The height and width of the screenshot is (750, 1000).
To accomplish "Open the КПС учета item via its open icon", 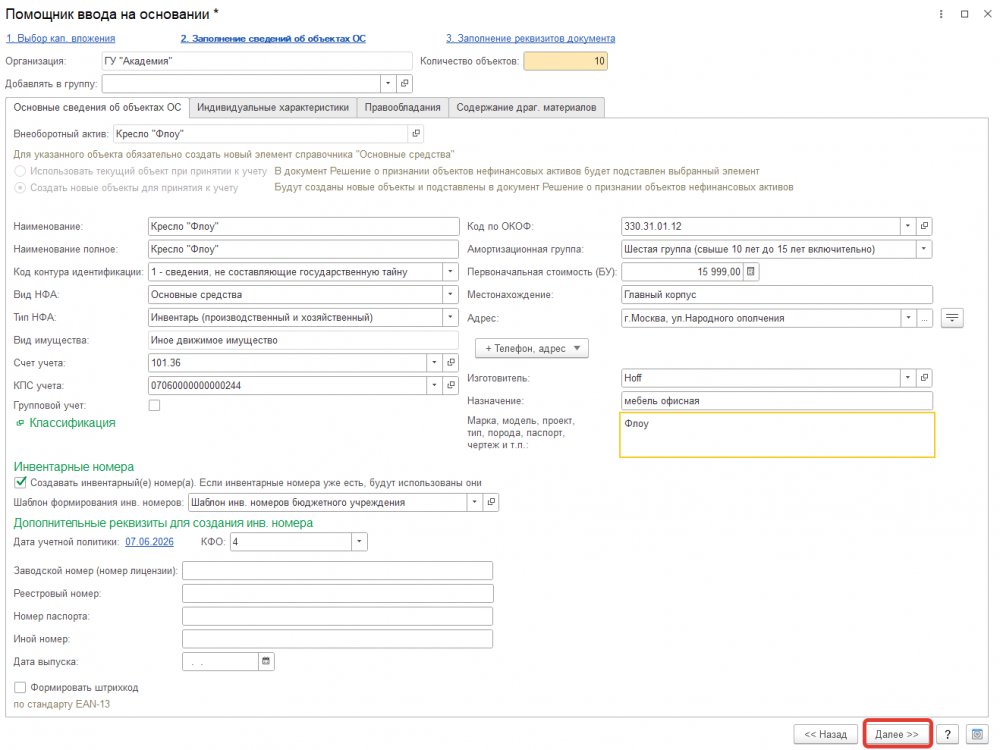I will pyautogui.click(x=451, y=385).
